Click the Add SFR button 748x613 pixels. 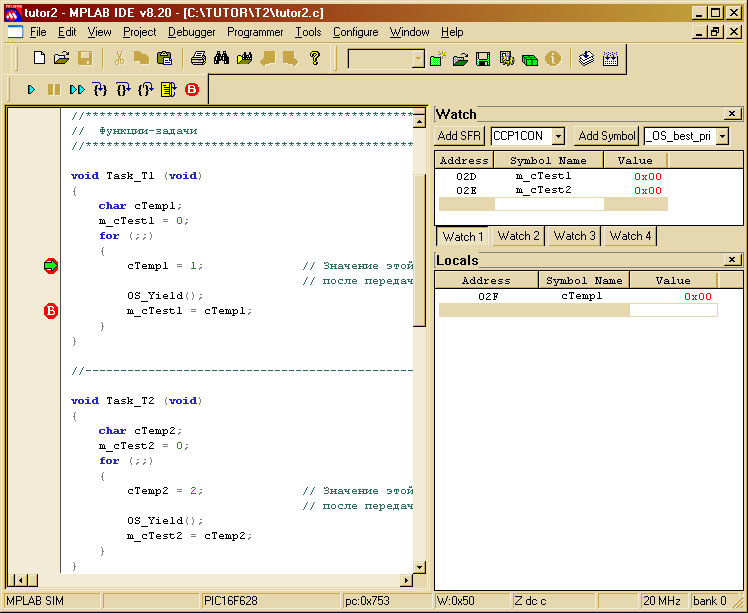click(x=459, y=136)
